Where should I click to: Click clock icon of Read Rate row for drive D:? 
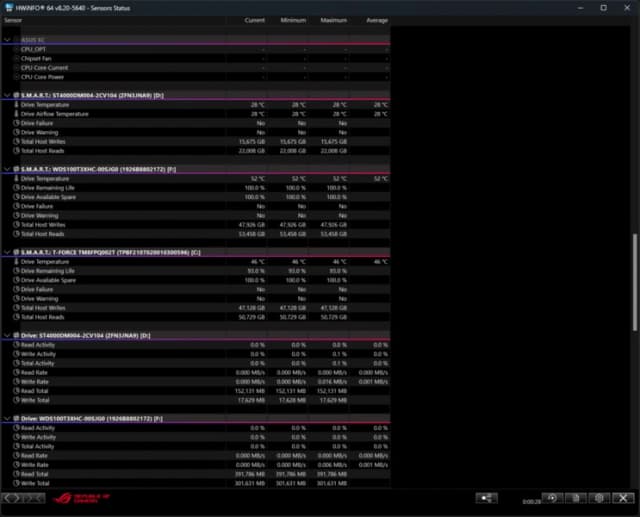(x=16, y=372)
